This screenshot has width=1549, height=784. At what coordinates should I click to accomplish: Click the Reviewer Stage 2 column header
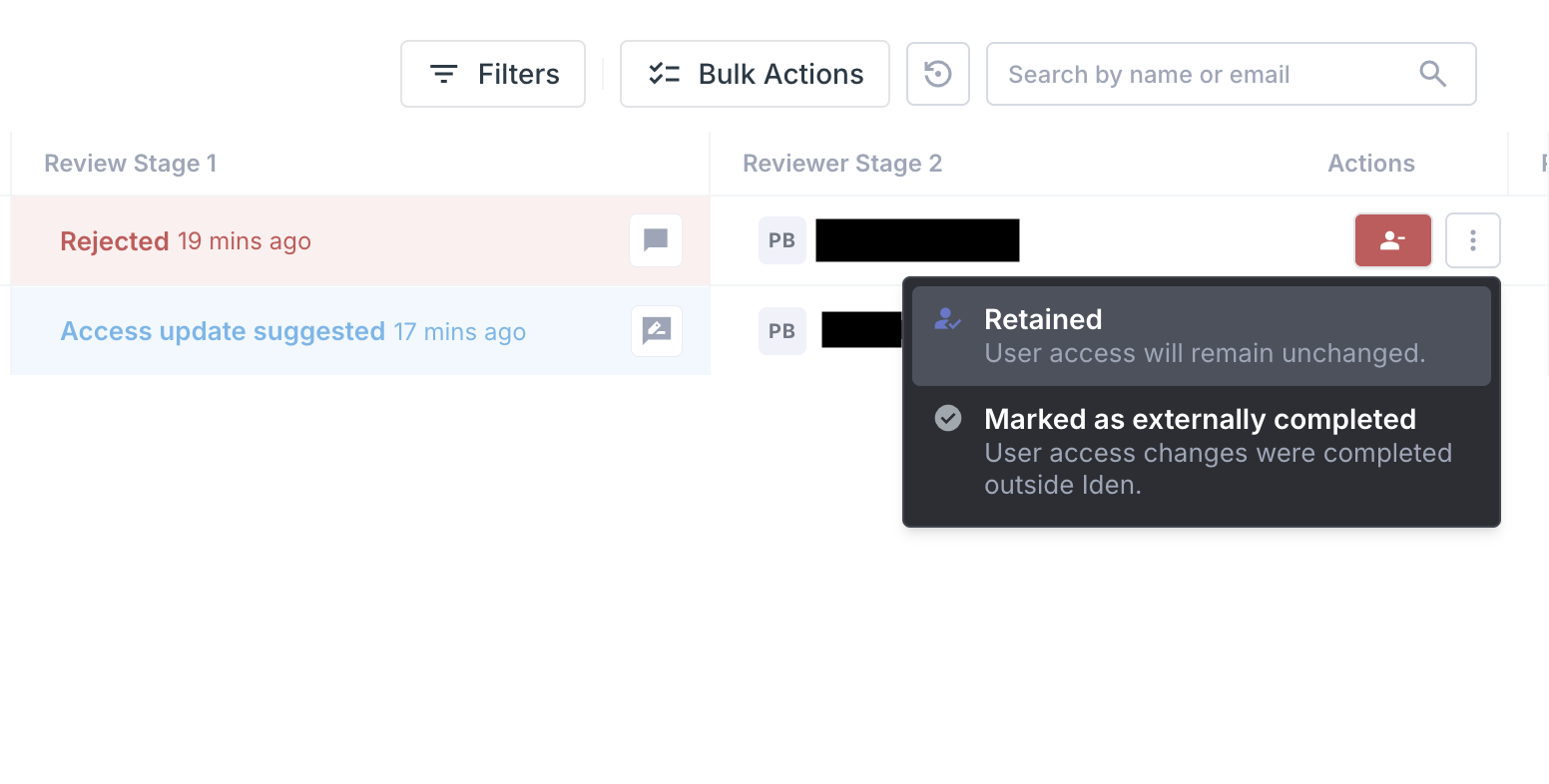(x=842, y=164)
